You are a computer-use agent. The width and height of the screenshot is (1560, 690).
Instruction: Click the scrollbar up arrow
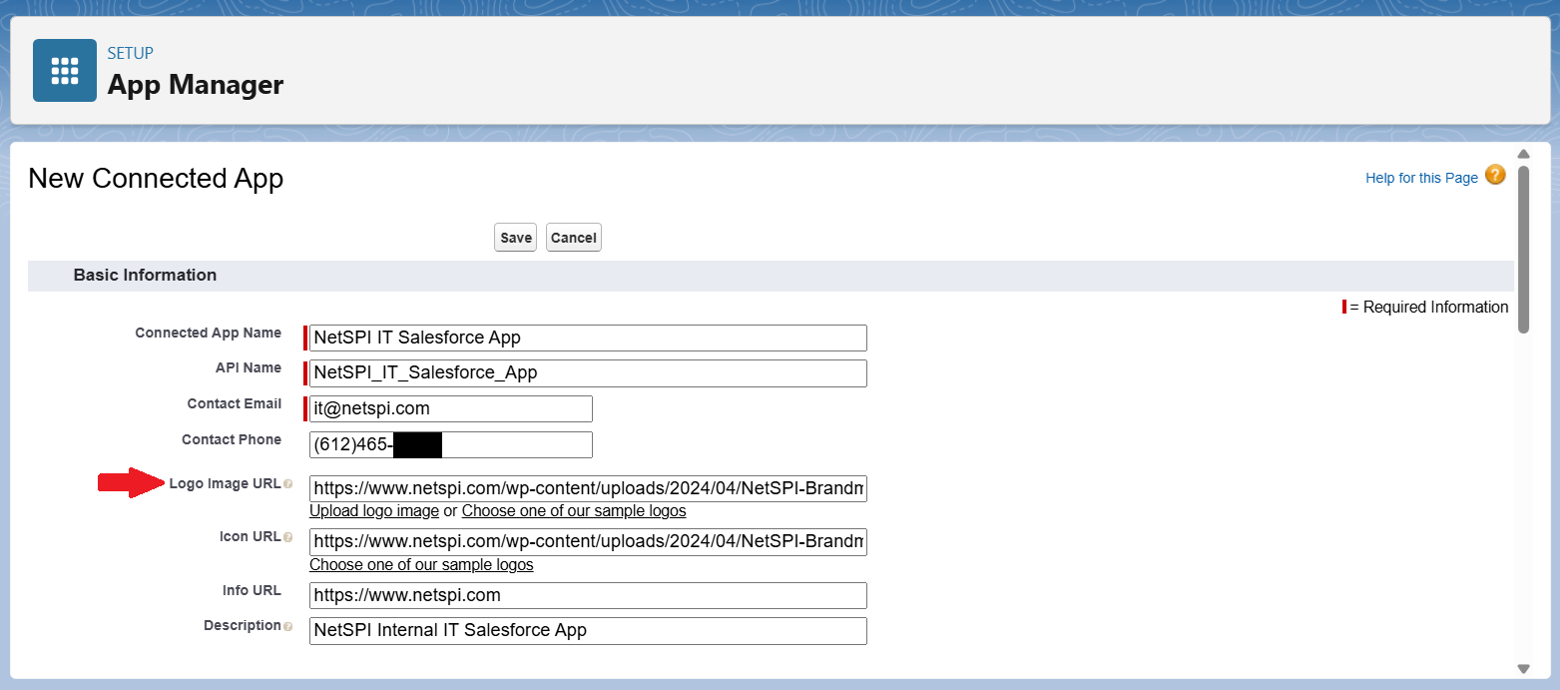(x=1523, y=154)
